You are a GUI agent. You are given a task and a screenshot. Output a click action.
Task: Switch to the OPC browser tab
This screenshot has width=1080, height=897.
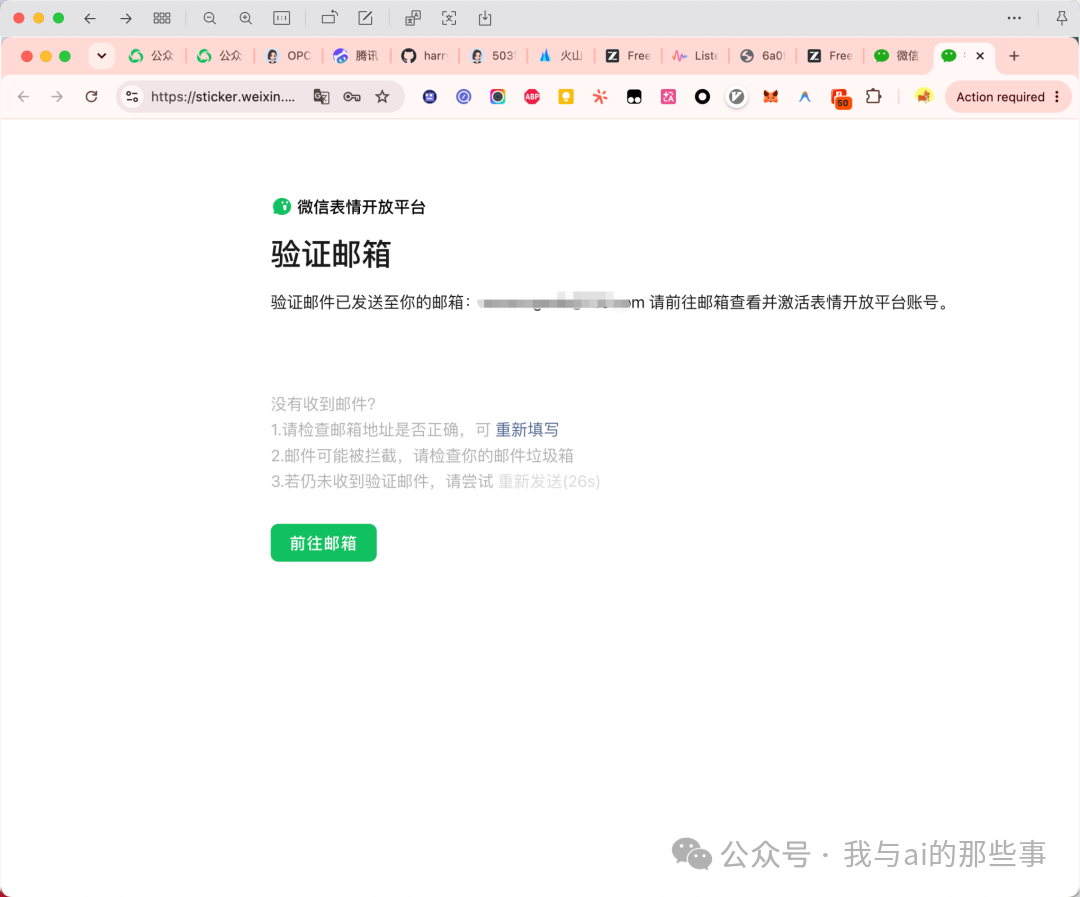click(289, 56)
